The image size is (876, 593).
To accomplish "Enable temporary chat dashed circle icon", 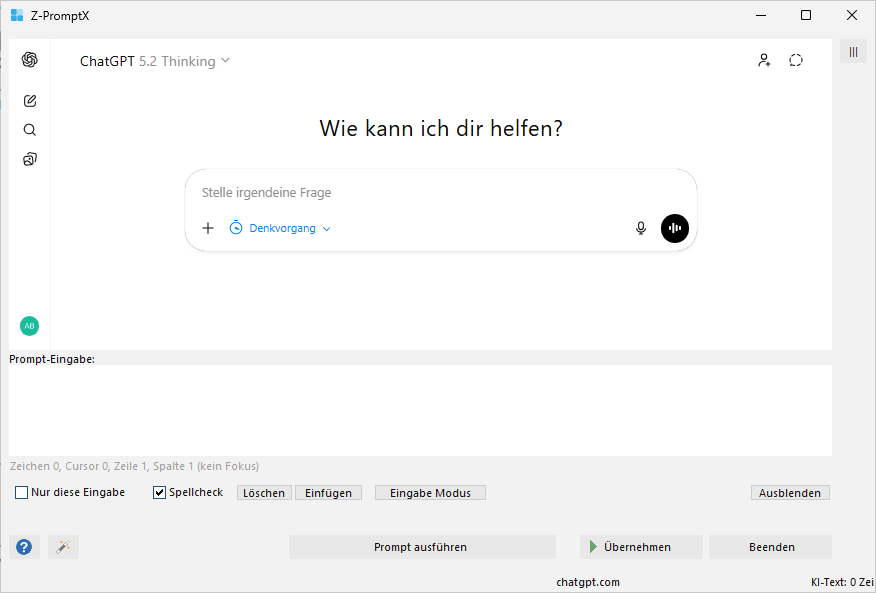I will [x=796, y=61].
